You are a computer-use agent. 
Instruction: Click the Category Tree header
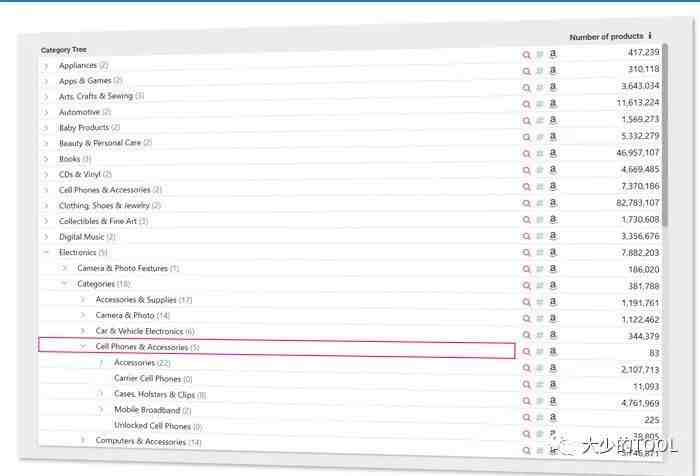(x=63, y=50)
